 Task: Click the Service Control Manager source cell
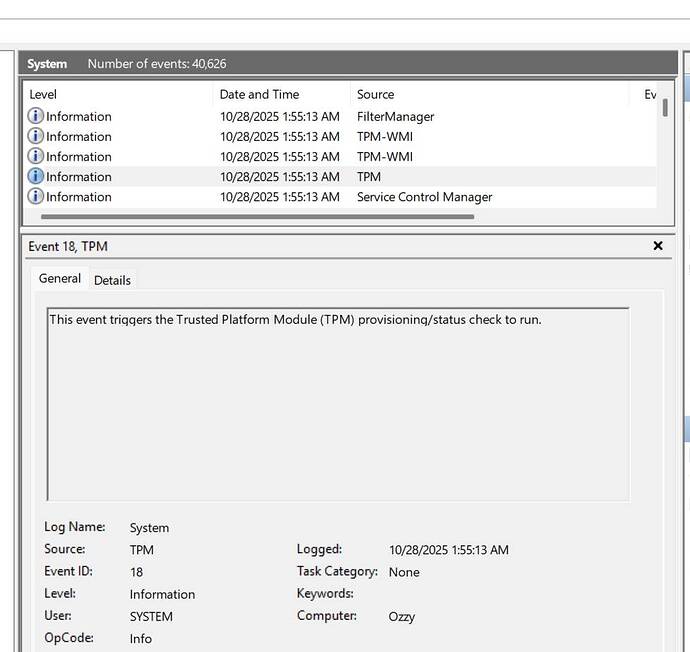tap(424, 197)
